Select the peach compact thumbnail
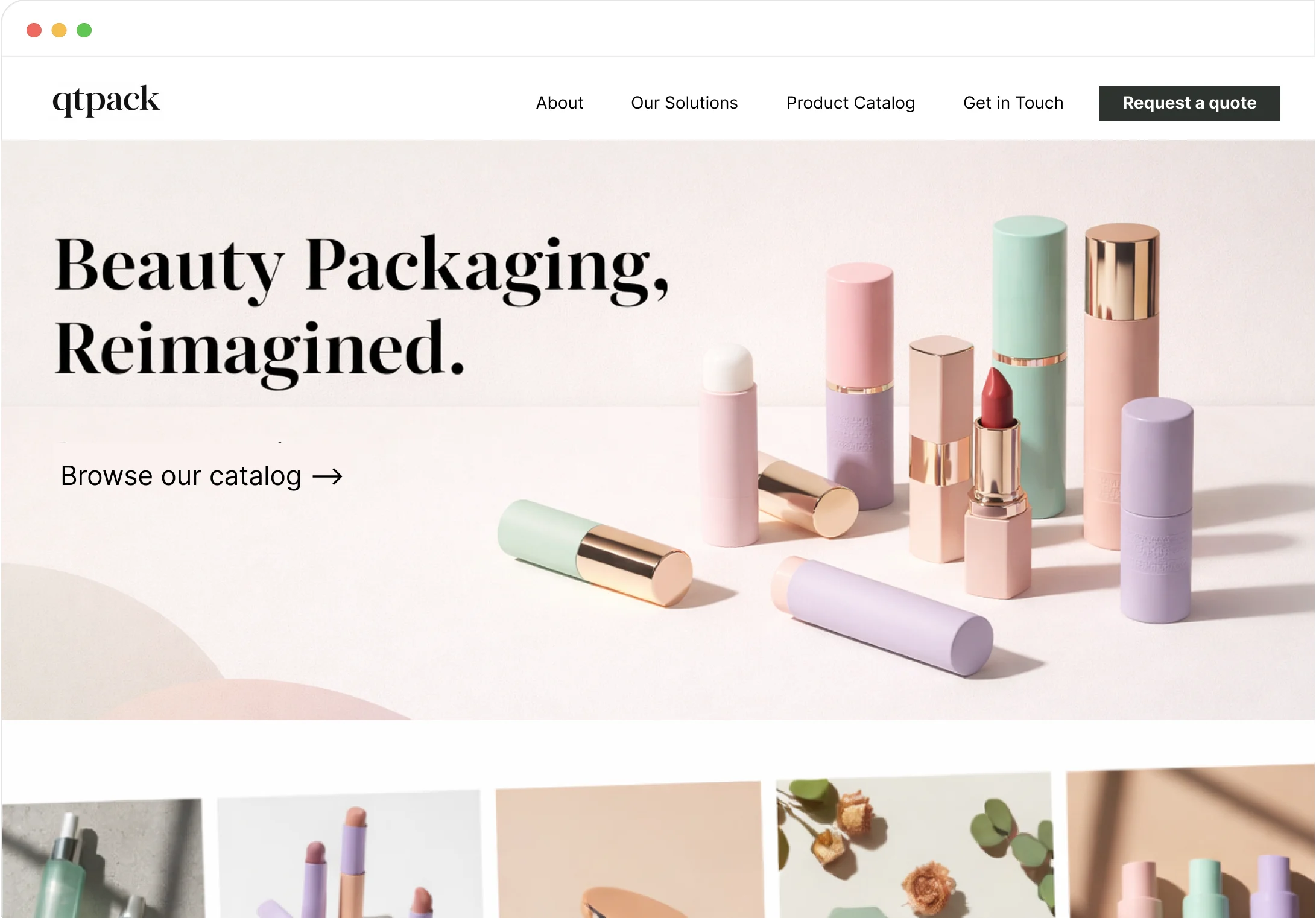1316x918 pixels. point(629,850)
